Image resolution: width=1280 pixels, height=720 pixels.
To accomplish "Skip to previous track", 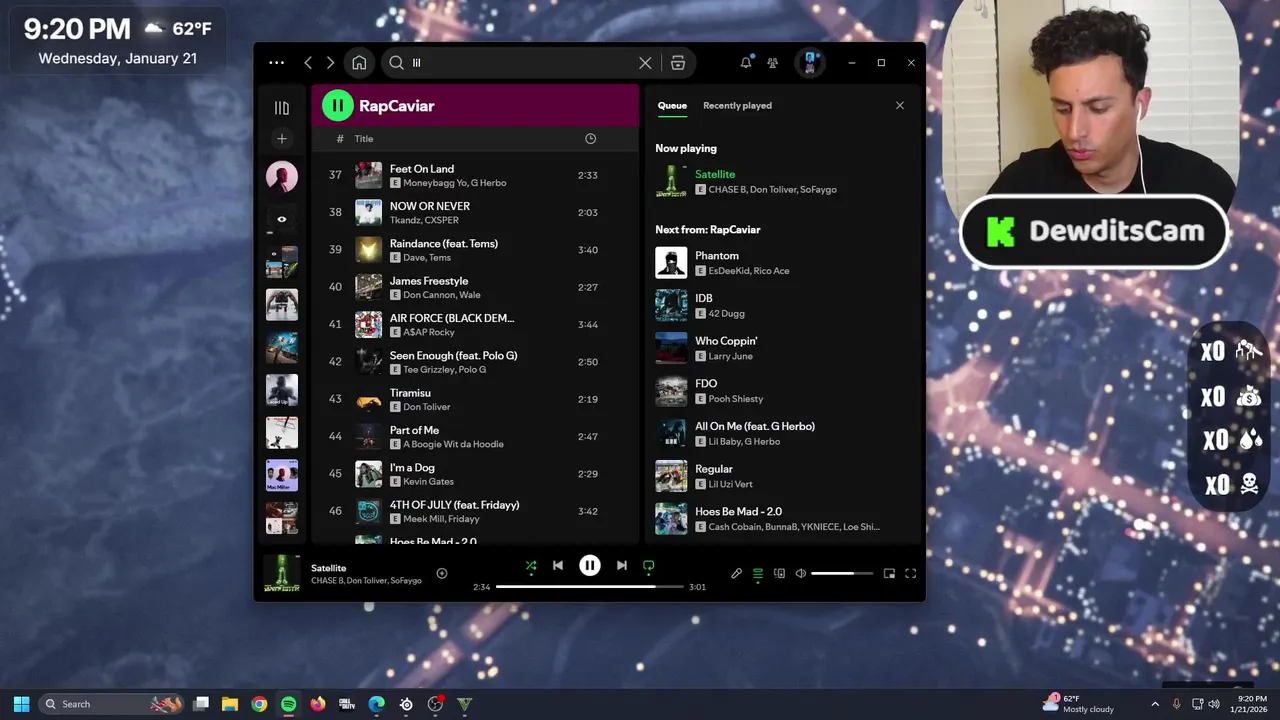I will (x=558, y=566).
